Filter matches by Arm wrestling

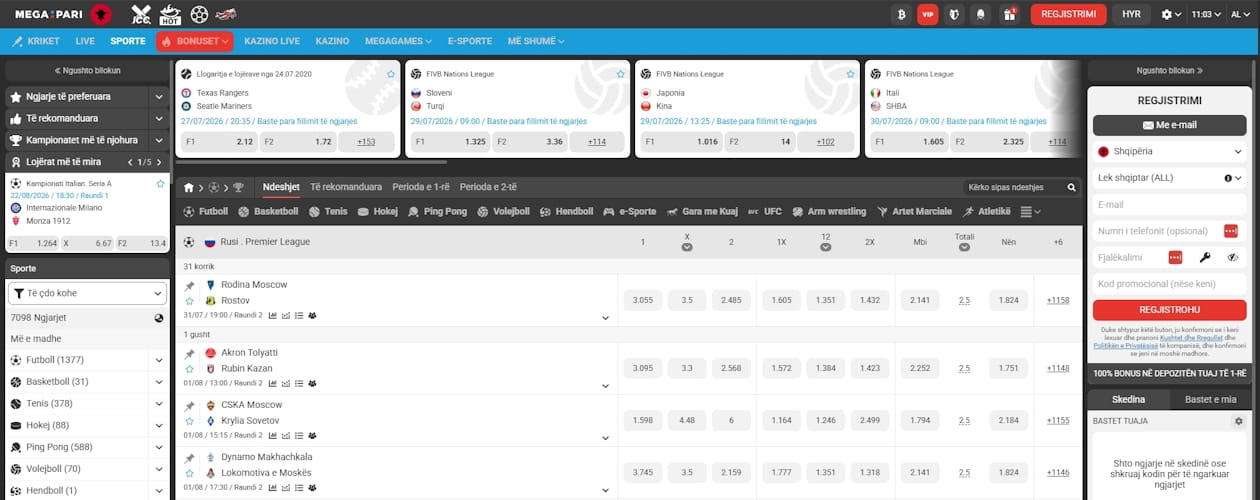829,212
